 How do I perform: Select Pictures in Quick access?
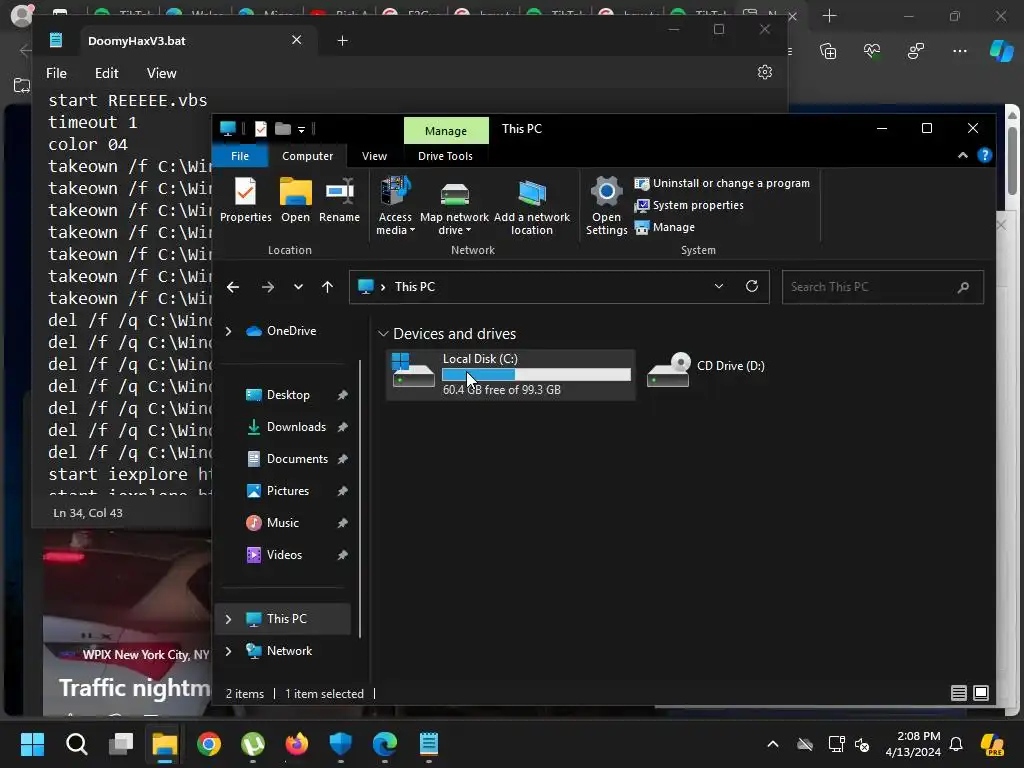[287, 491]
